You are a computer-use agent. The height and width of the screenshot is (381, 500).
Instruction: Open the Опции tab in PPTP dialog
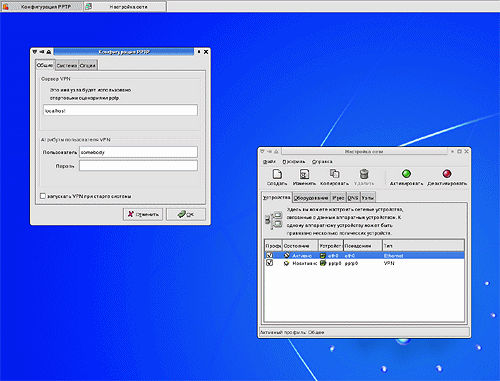(88, 66)
